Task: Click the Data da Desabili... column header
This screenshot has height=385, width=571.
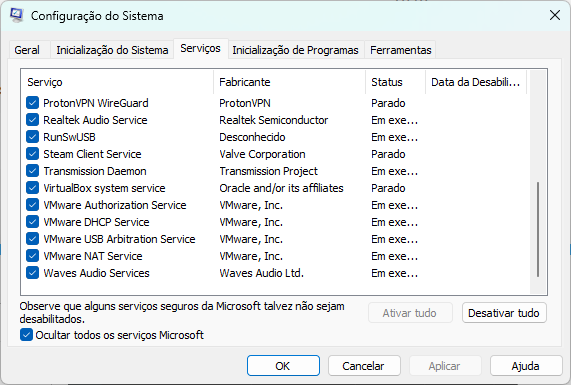Action: tap(476, 82)
